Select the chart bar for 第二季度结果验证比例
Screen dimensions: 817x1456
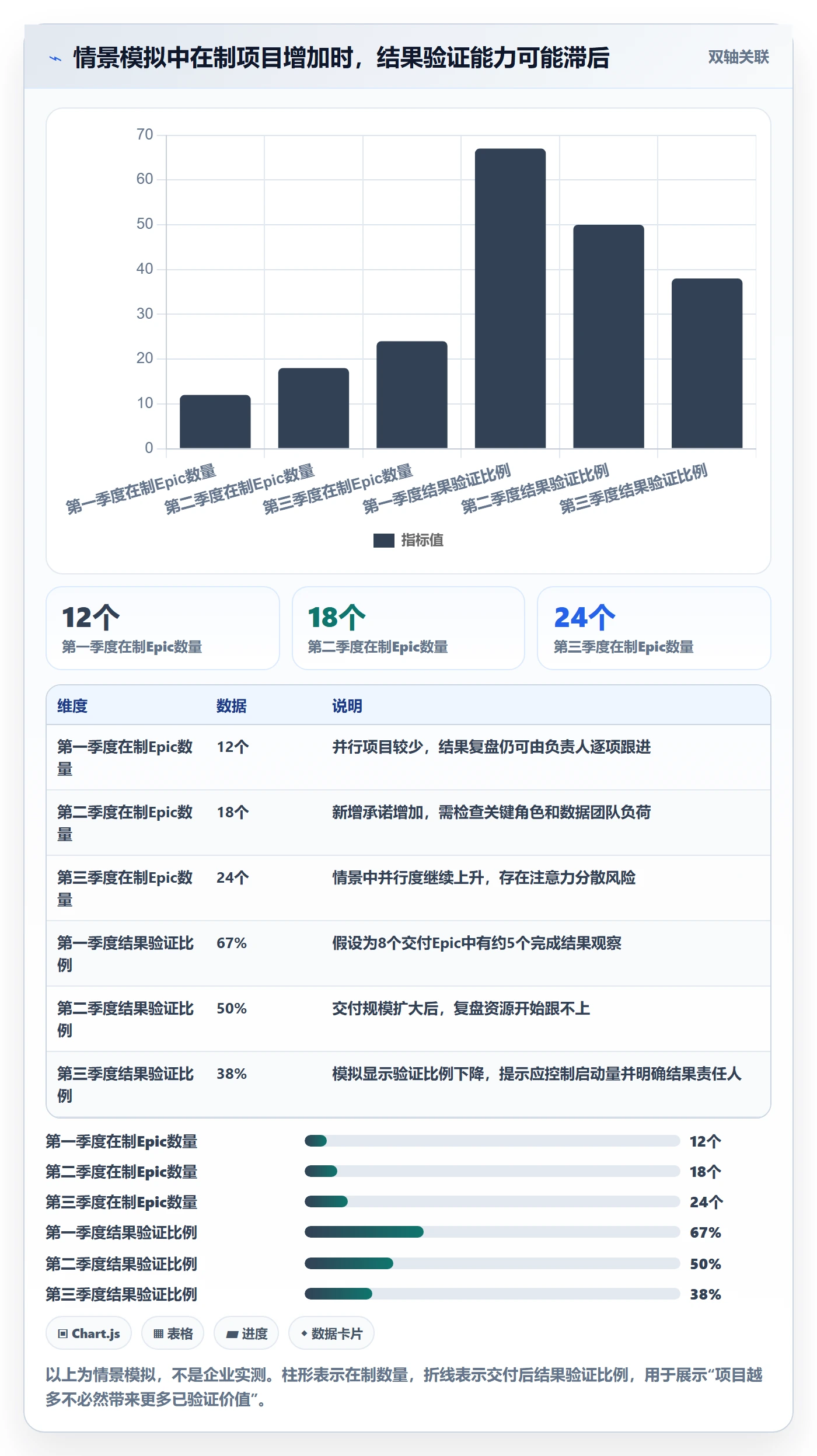[x=609, y=336]
